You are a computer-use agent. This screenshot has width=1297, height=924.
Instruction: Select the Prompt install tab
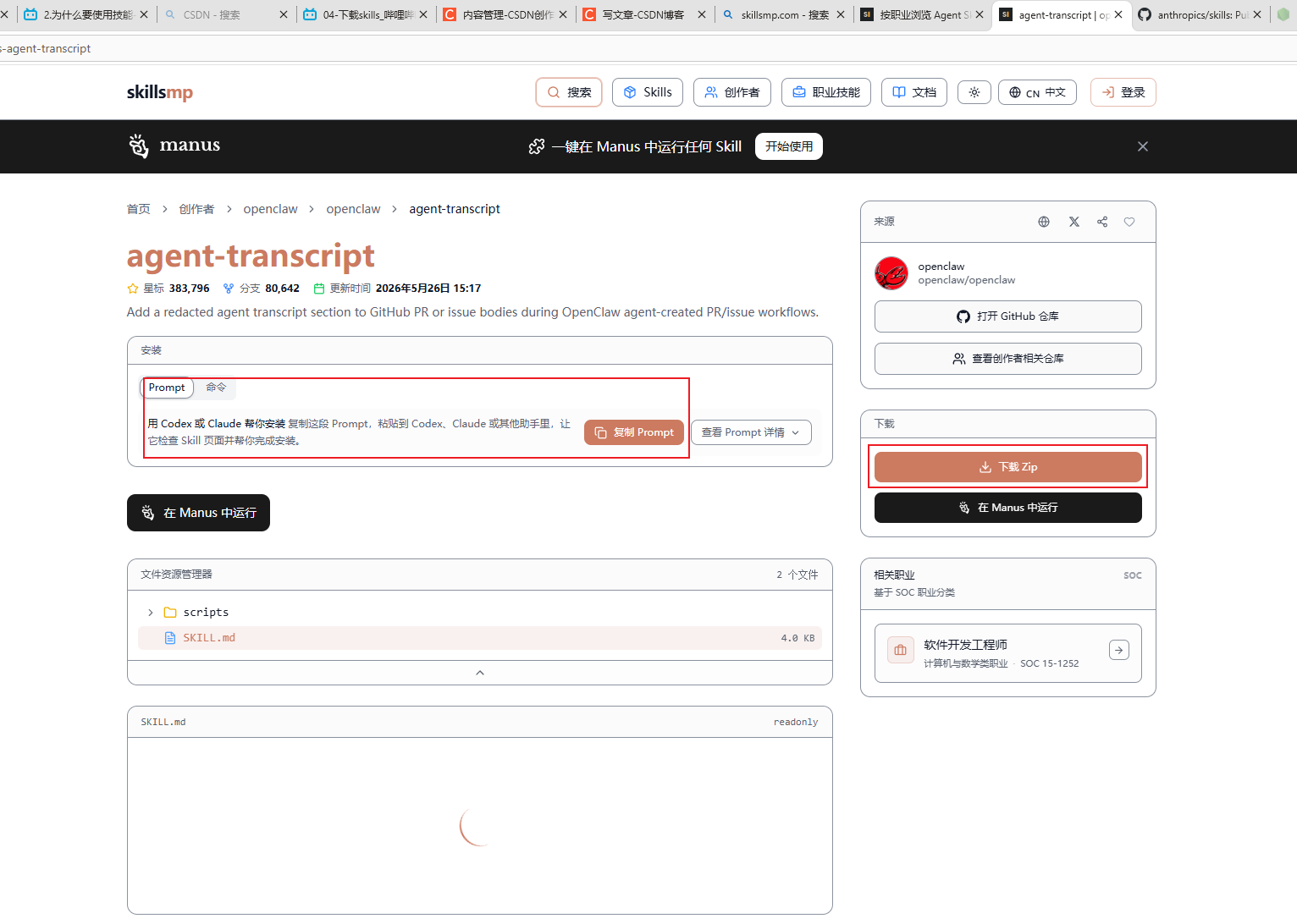(167, 388)
